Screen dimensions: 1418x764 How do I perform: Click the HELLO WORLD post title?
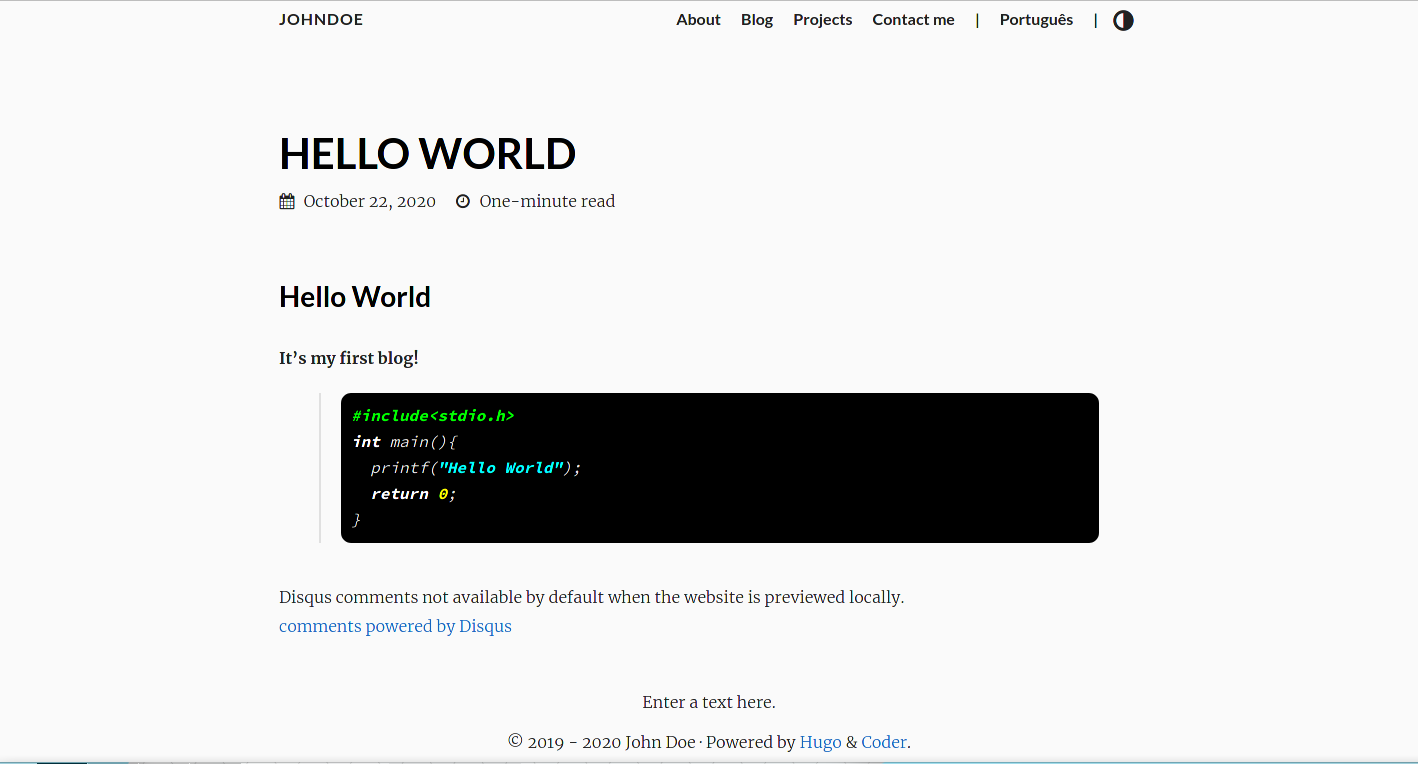coord(427,154)
